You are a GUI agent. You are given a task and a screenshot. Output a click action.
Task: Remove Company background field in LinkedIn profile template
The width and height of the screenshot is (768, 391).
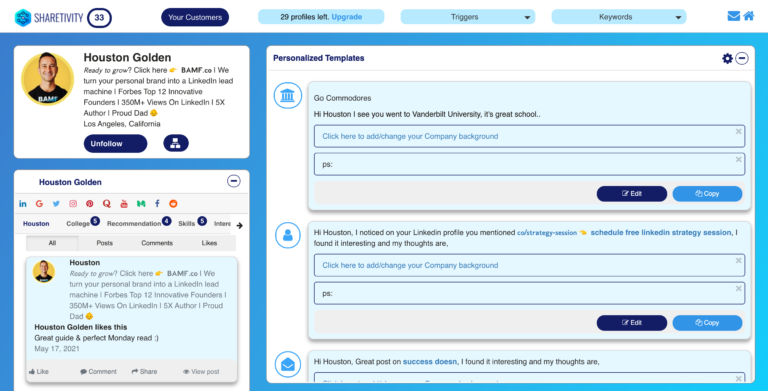tap(738, 260)
